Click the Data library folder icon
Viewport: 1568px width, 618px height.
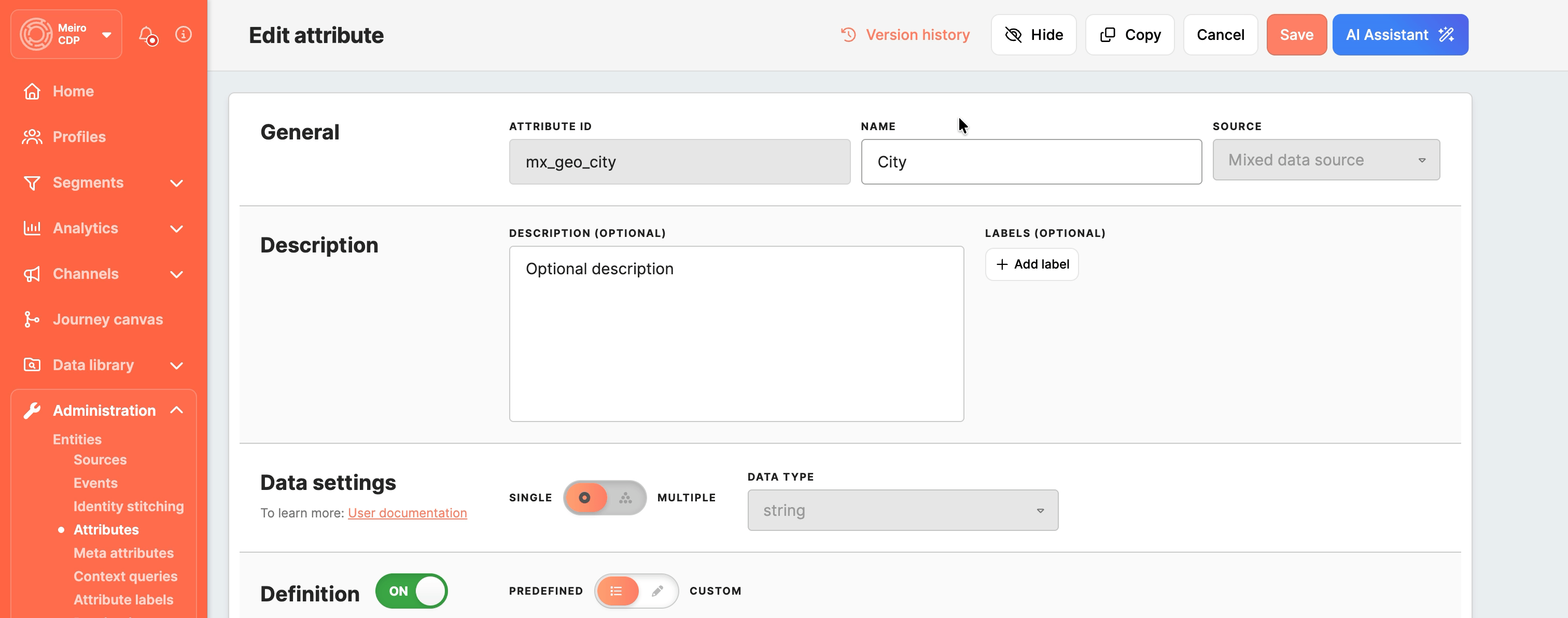[x=32, y=364]
